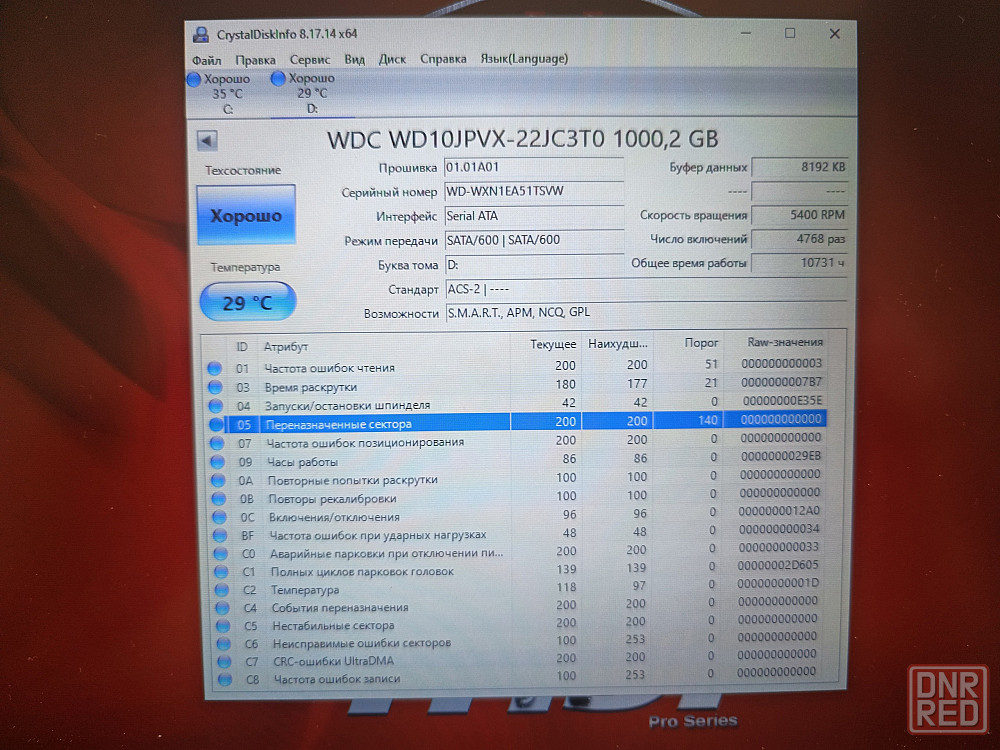Click status icon for Повторы рекалибровки
Screen dimensions: 1000x750
pos(219,499)
